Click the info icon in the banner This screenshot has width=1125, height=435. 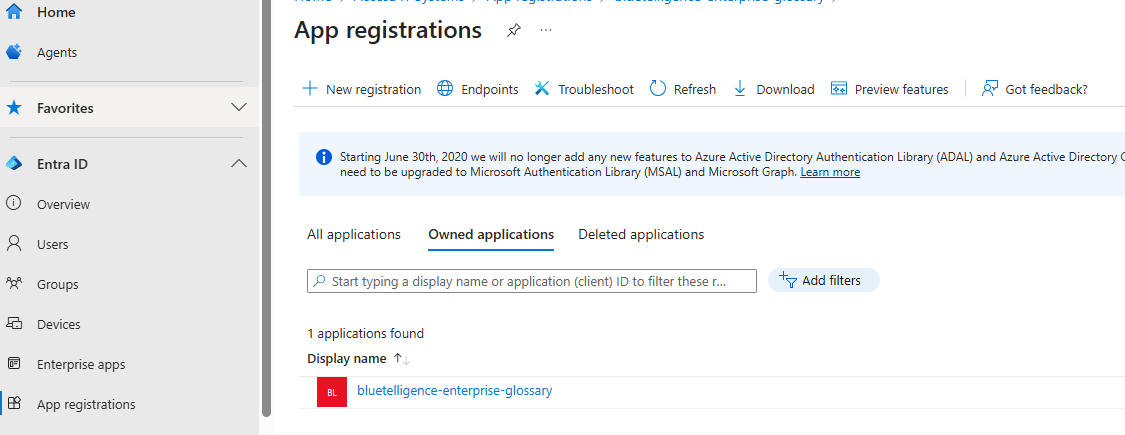[324, 156]
